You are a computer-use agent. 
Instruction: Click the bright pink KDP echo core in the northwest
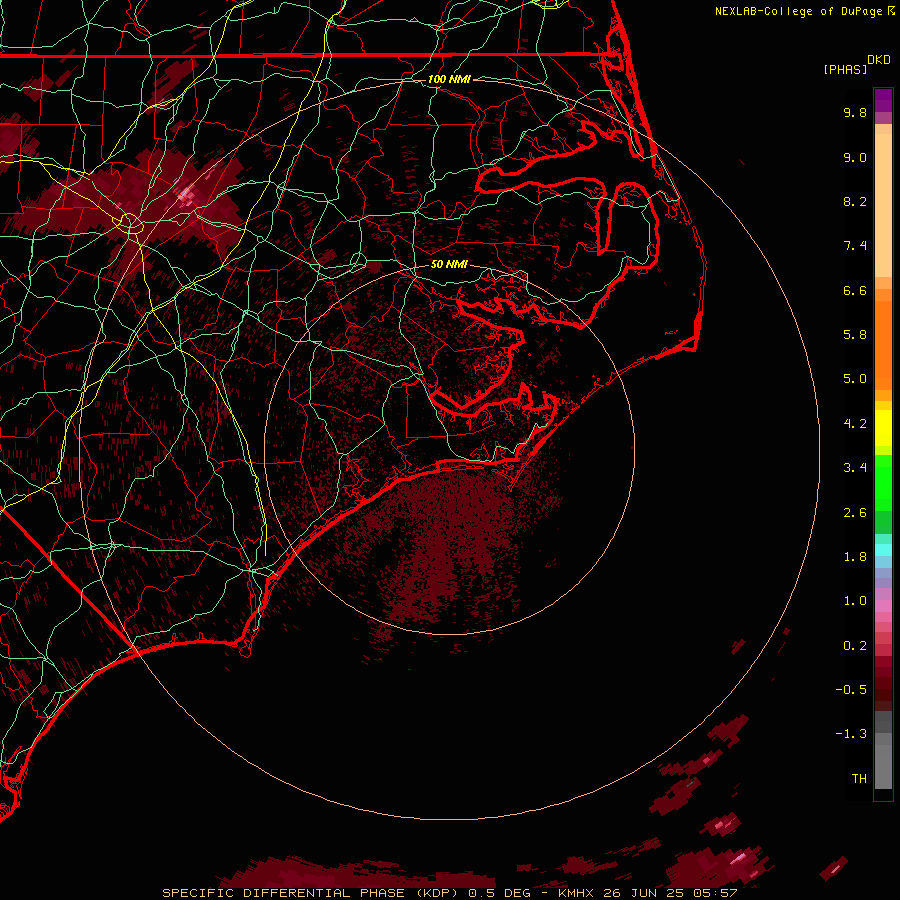coord(186,196)
